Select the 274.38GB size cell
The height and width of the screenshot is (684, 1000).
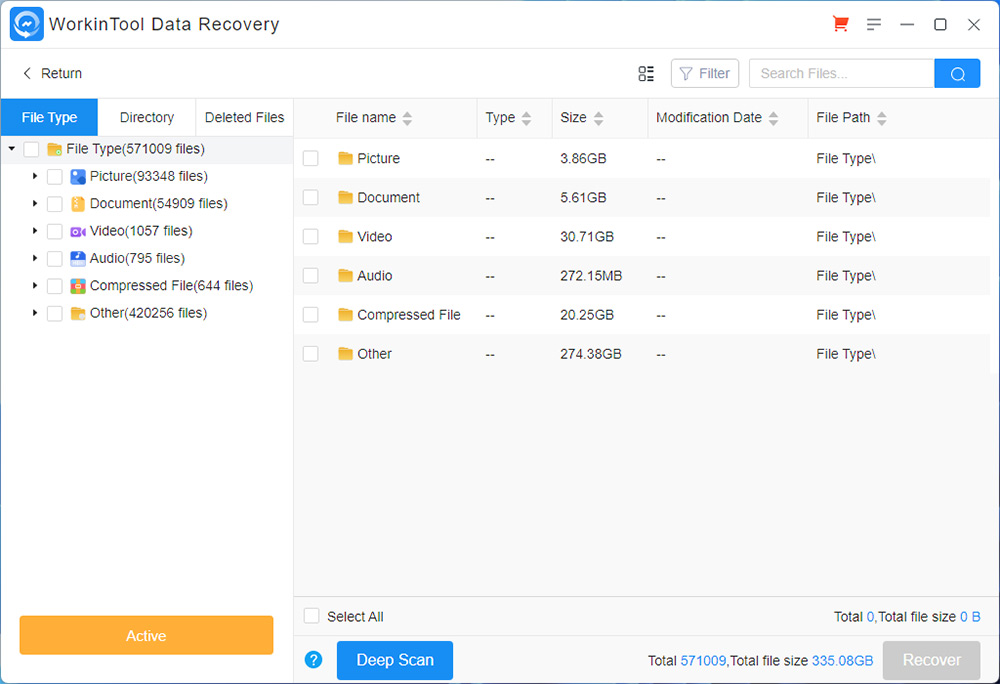pyautogui.click(x=591, y=354)
